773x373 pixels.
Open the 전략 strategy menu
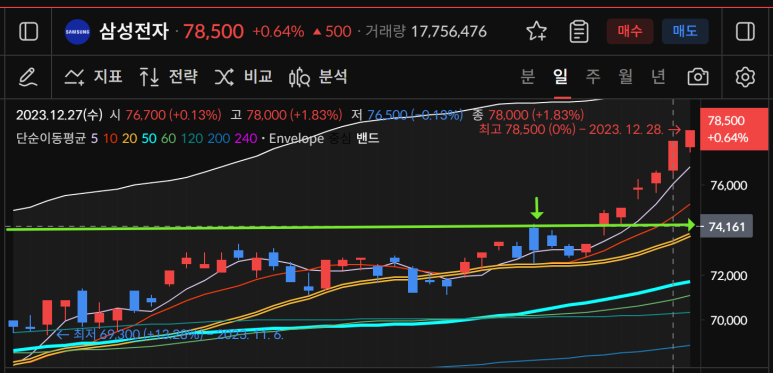click(168, 77)
